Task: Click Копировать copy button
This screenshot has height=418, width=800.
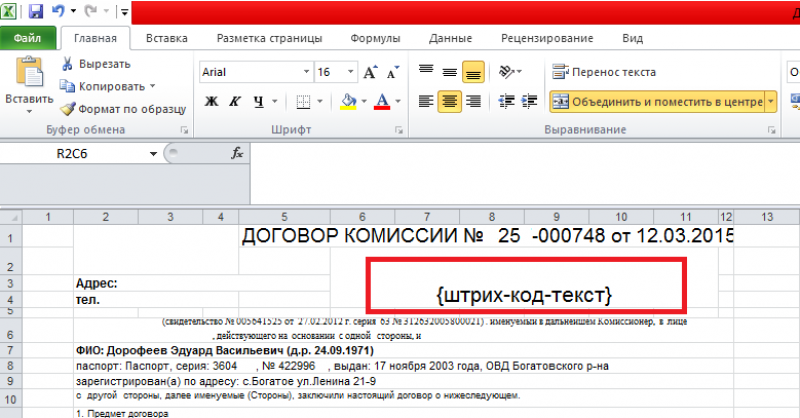Action: [x=102, y=86]
